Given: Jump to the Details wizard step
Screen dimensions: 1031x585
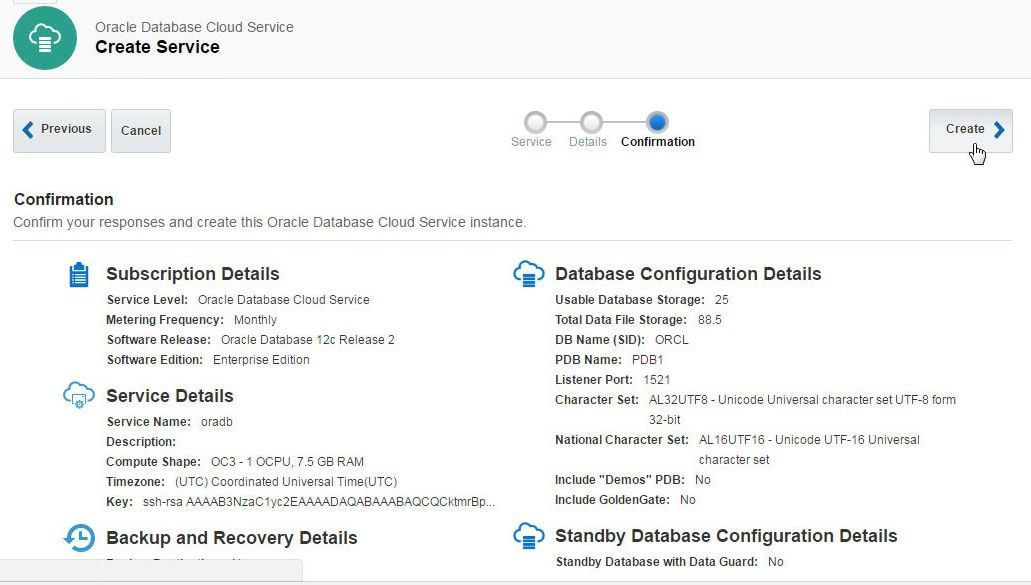Looking at the screenshot, I should pyautogui.click(x=590, y=122).
